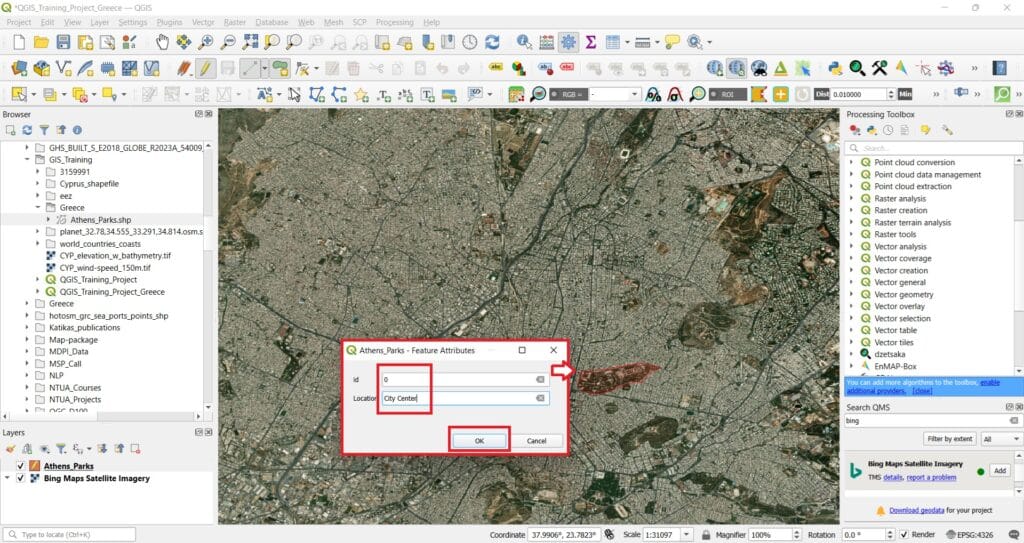1024x543 pixels.
Task: Select the Pan Map hand tool
Action: 162,42
